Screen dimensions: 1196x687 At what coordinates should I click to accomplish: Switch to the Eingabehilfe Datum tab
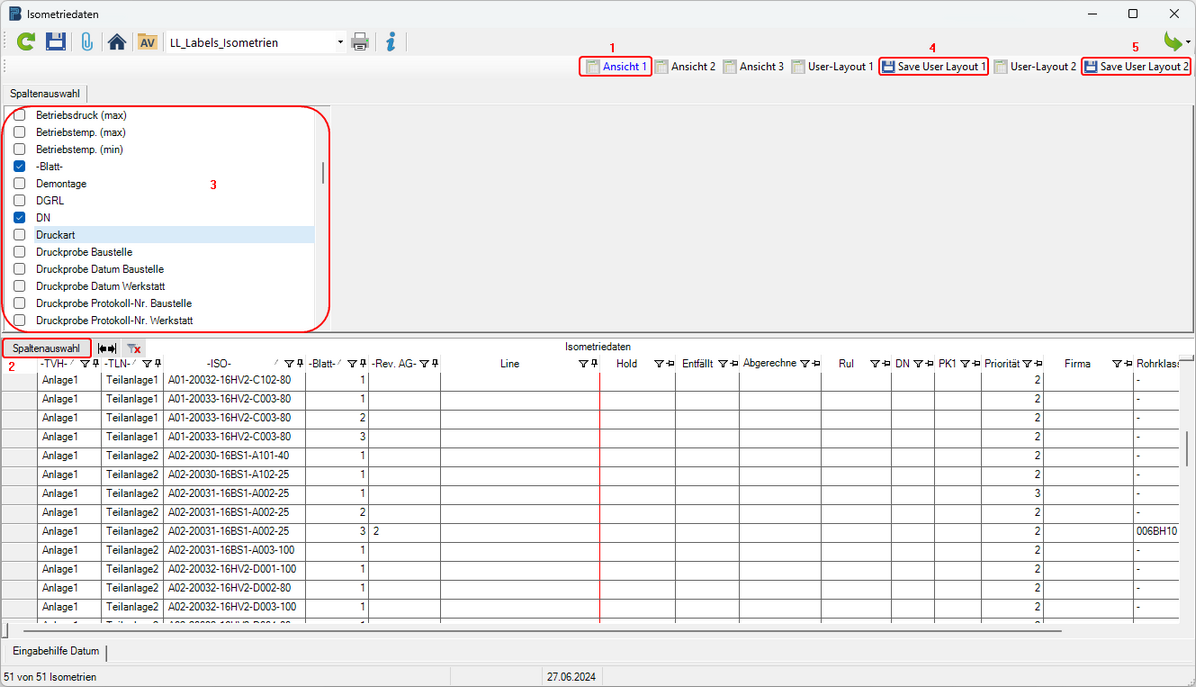pos(56,651)
